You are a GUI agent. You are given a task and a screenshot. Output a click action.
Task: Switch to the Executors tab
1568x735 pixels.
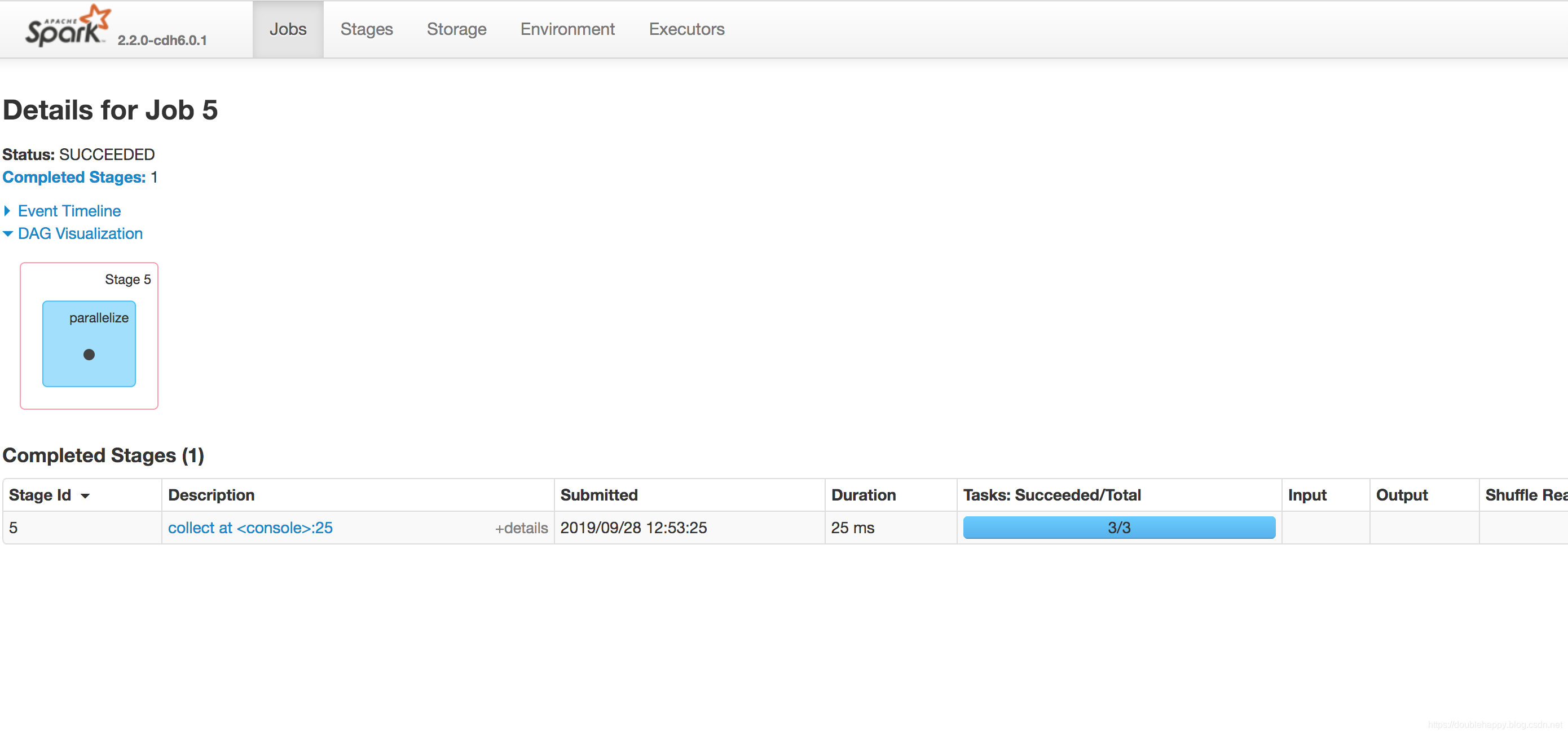(686, 29)
